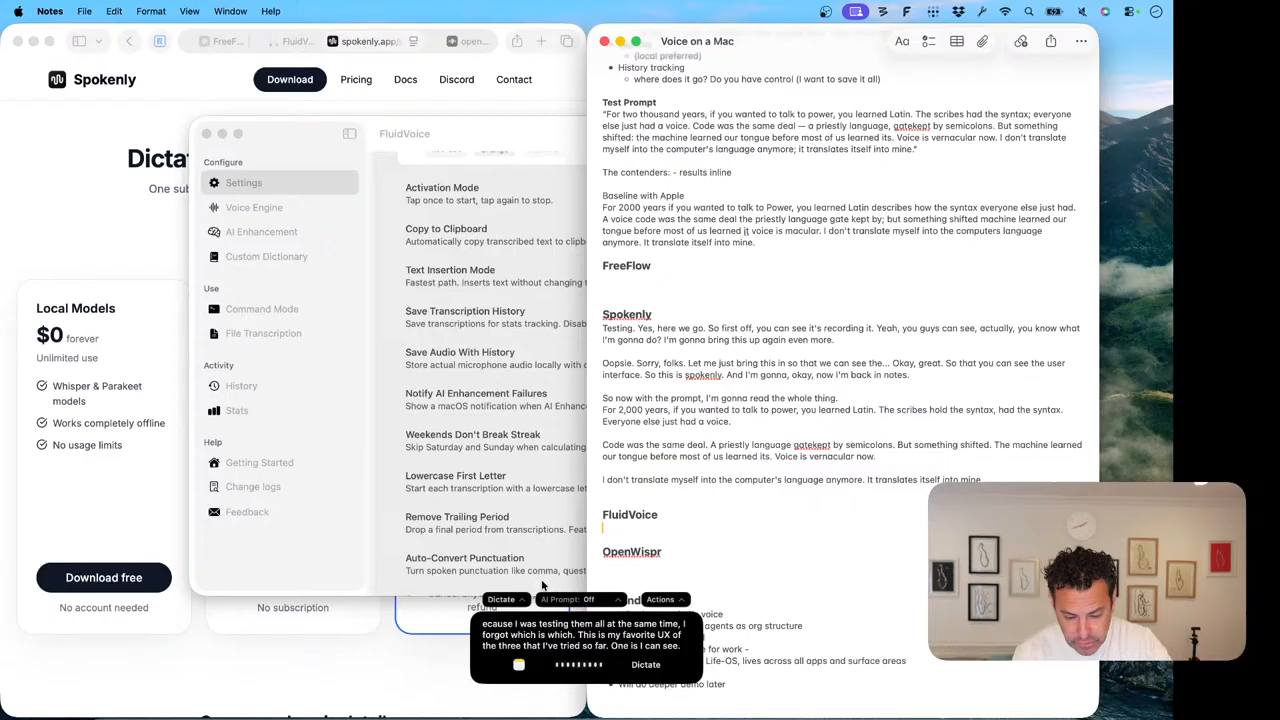This screenshot has height=720, width=1280.
Task: Open Spotlight search in menu bar
Action: [1028, 11]
